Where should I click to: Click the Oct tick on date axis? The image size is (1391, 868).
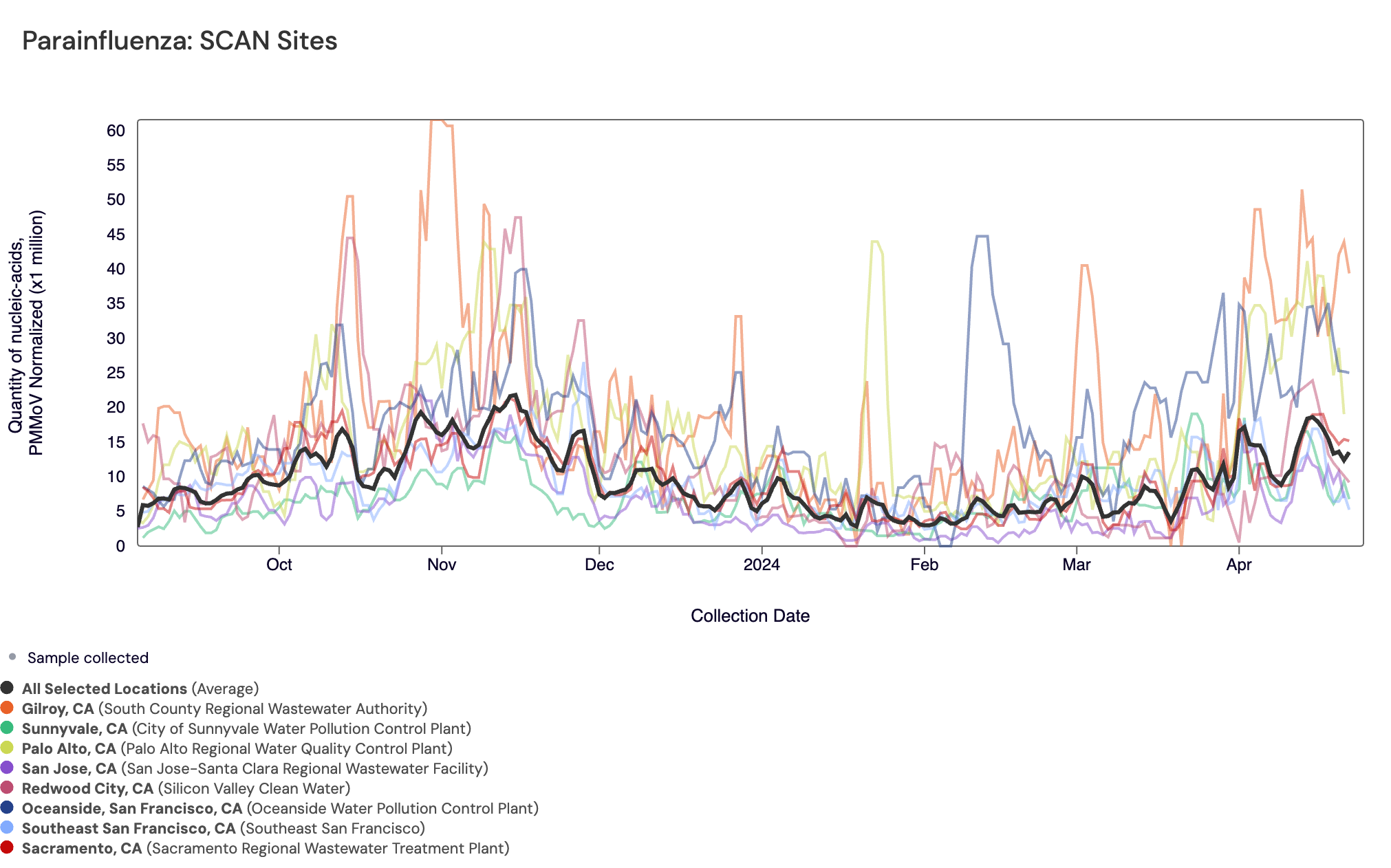(279, 565)
